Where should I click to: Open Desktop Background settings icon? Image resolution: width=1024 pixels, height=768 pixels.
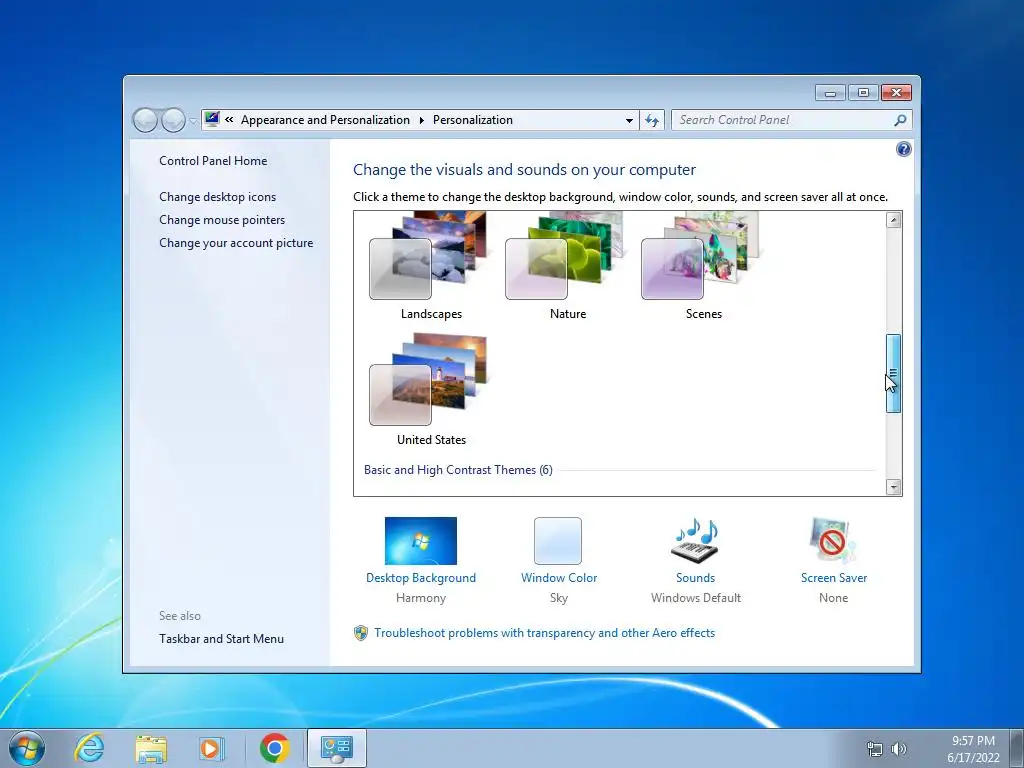pos(421,541)
